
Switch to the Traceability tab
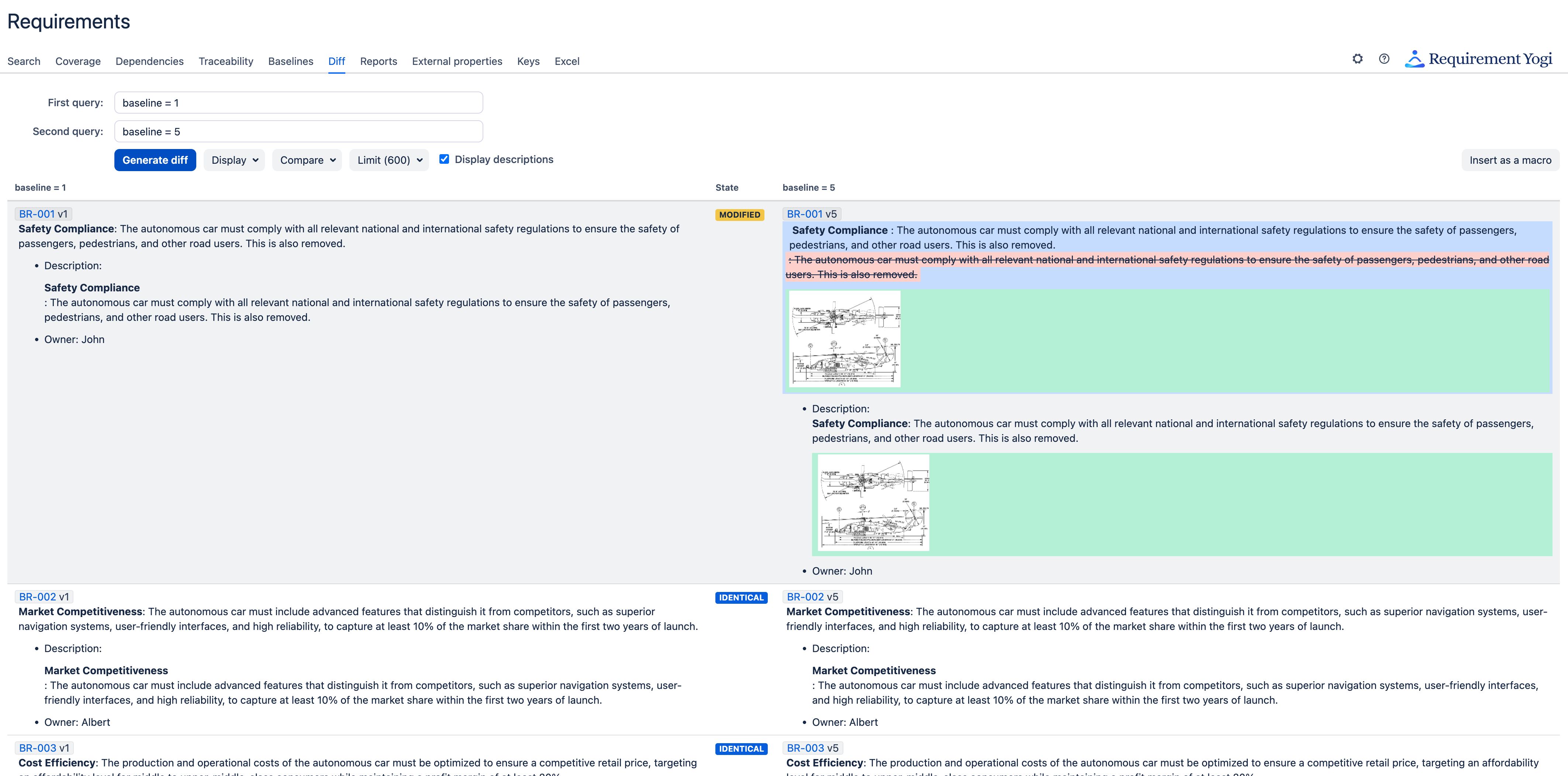[x=225, y=61]
